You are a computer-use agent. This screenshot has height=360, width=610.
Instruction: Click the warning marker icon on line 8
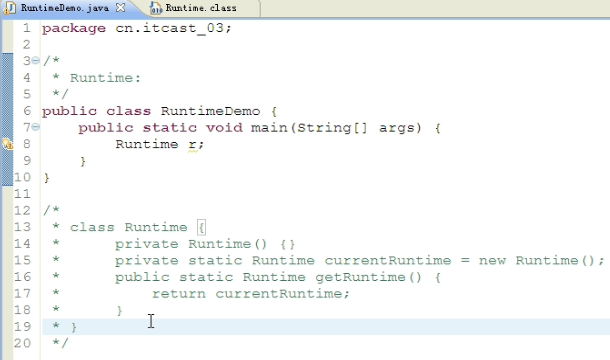(x=8, y=144)
